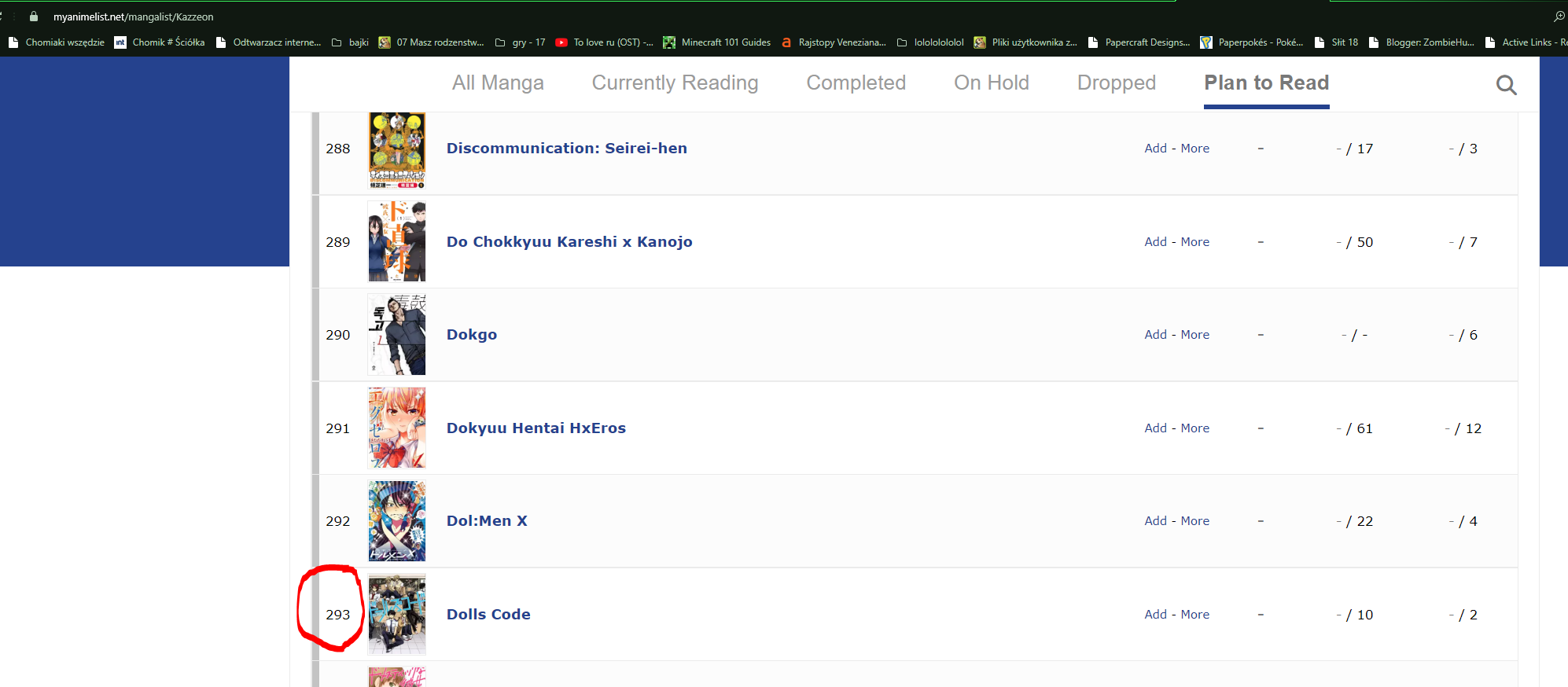This screenshot has height=687, width=1568.
Task: Click the "- / 7" volumes cell for Do Chokkyuu
Action: click(1463, 242)
